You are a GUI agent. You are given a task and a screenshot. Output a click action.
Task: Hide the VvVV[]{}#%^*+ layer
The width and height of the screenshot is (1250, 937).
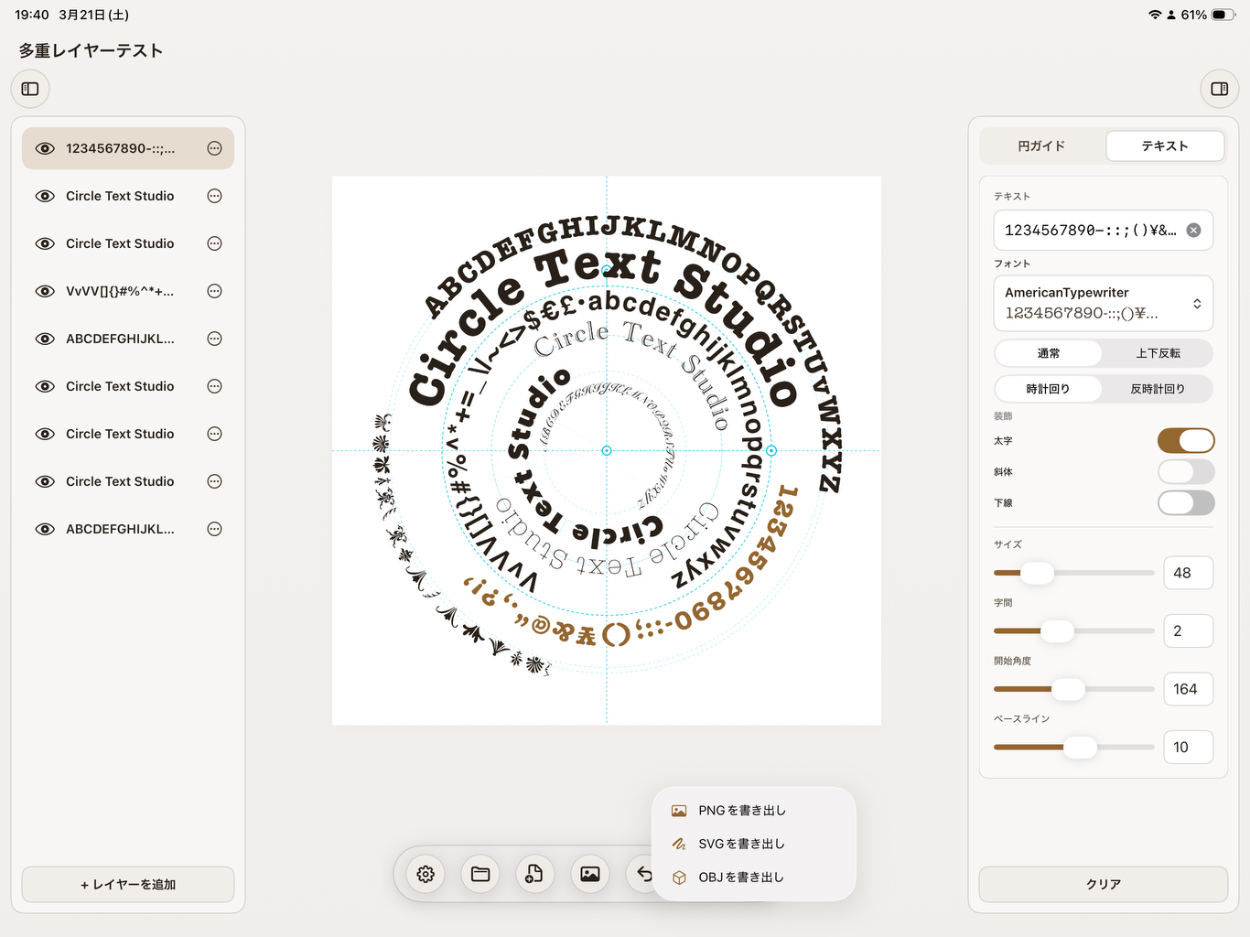click(44, 291)
